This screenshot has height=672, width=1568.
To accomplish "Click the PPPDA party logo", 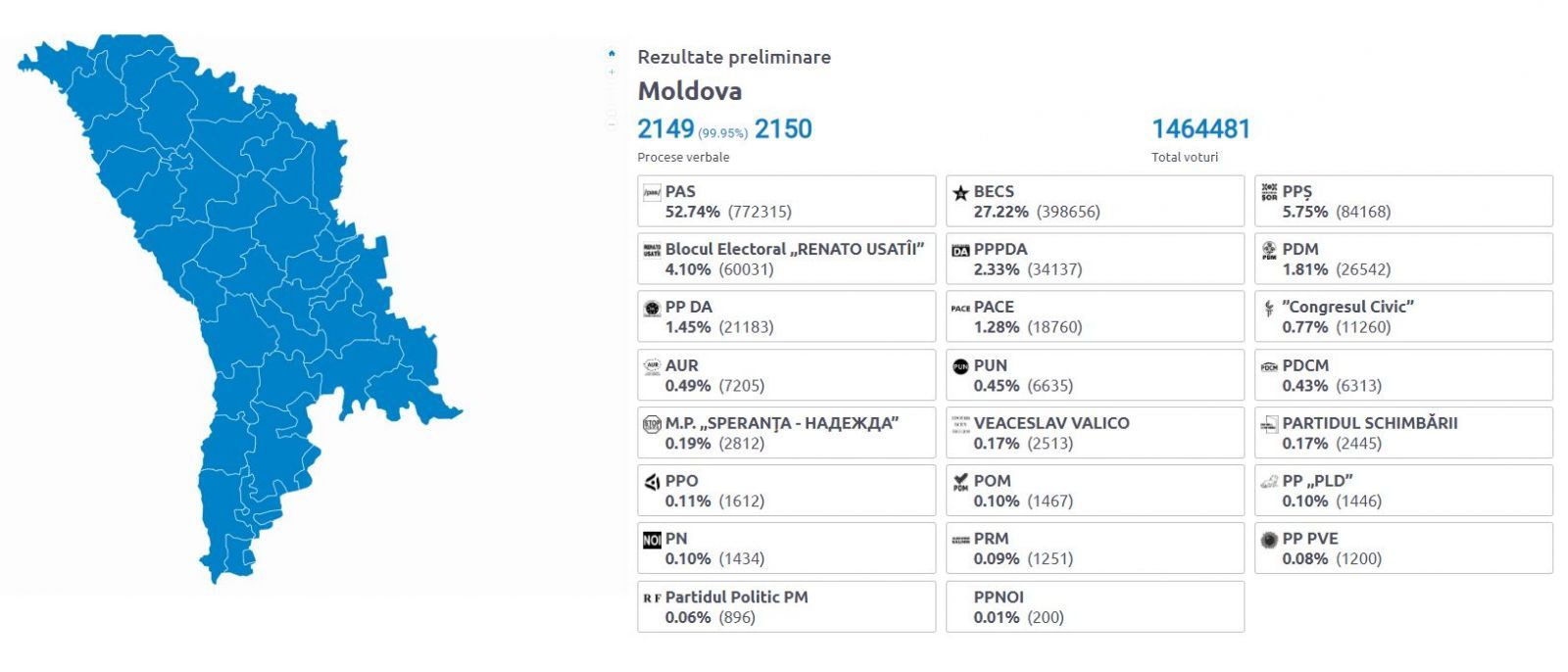I will 960,250.
